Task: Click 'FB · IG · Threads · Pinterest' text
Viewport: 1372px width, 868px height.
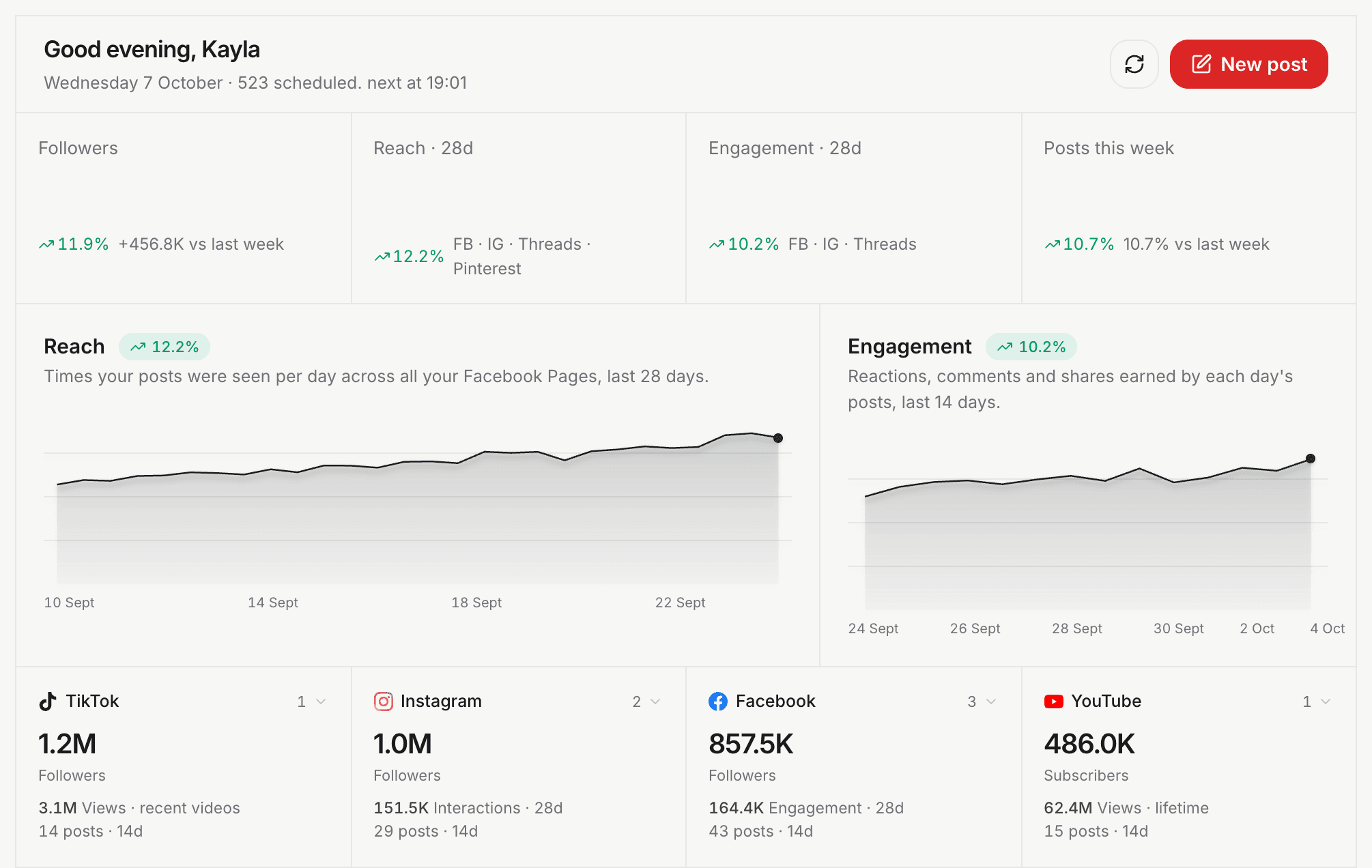Action: (522, 257)
